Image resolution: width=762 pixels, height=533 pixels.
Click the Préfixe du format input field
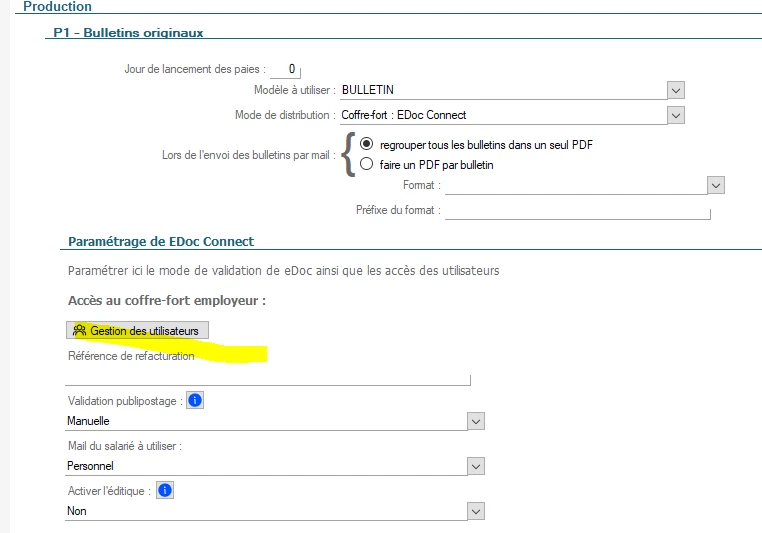[577, 210]
